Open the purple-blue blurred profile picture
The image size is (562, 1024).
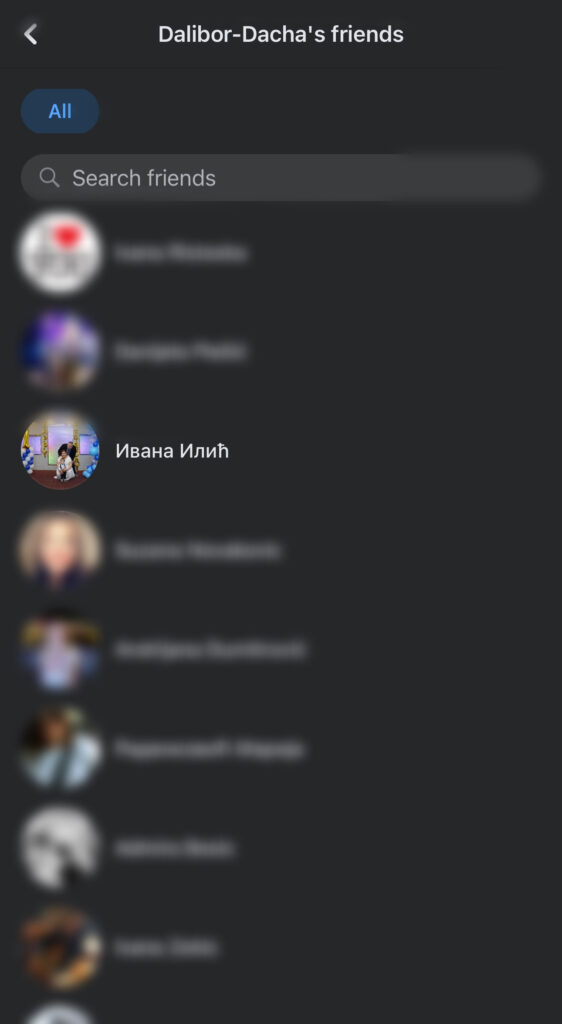coord(60,351)
